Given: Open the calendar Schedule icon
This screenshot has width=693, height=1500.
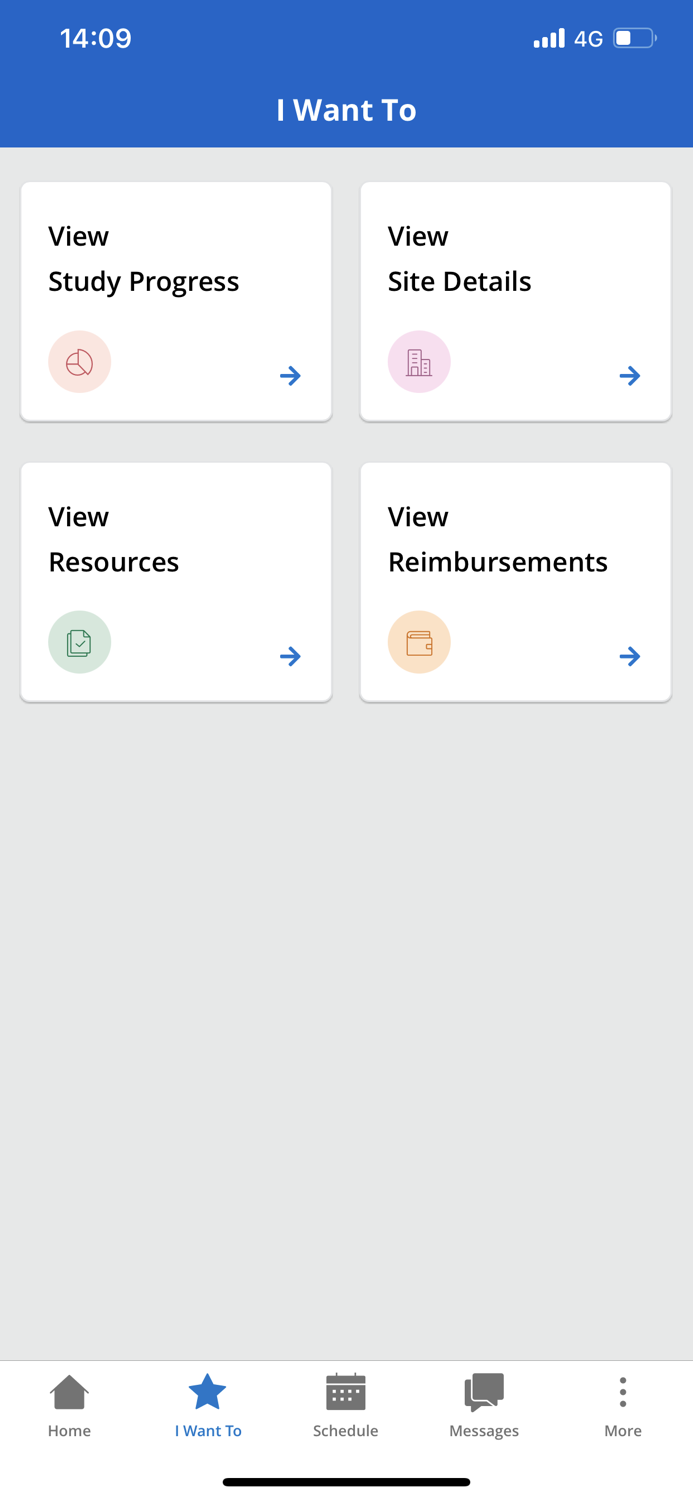Looking at the screenshot, I should click(x=346, y=1392).
